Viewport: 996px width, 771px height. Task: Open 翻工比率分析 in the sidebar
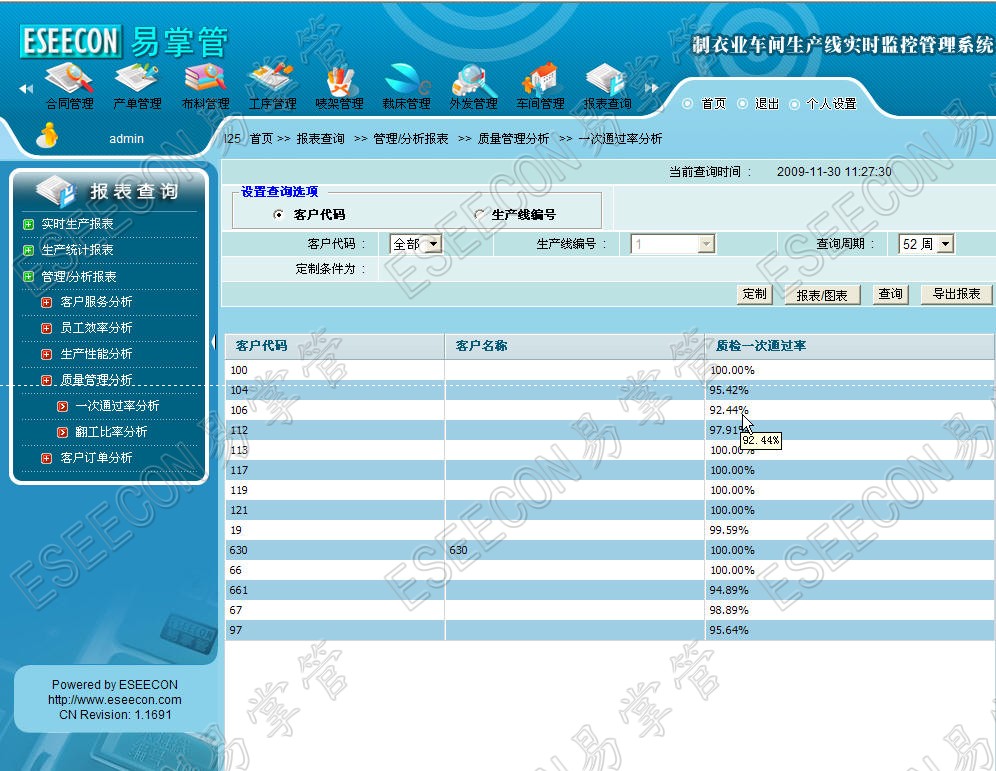110,432
